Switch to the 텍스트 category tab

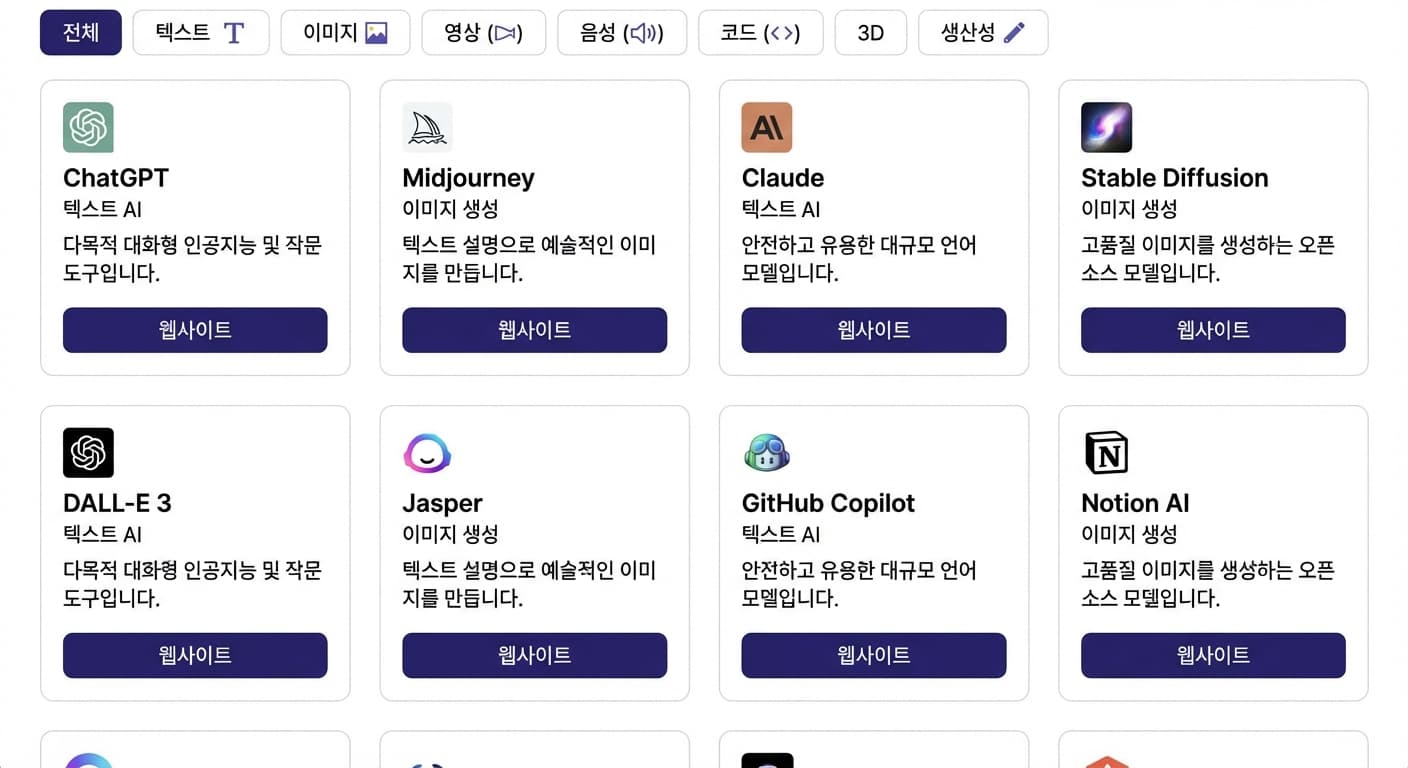tap(200, 32)
